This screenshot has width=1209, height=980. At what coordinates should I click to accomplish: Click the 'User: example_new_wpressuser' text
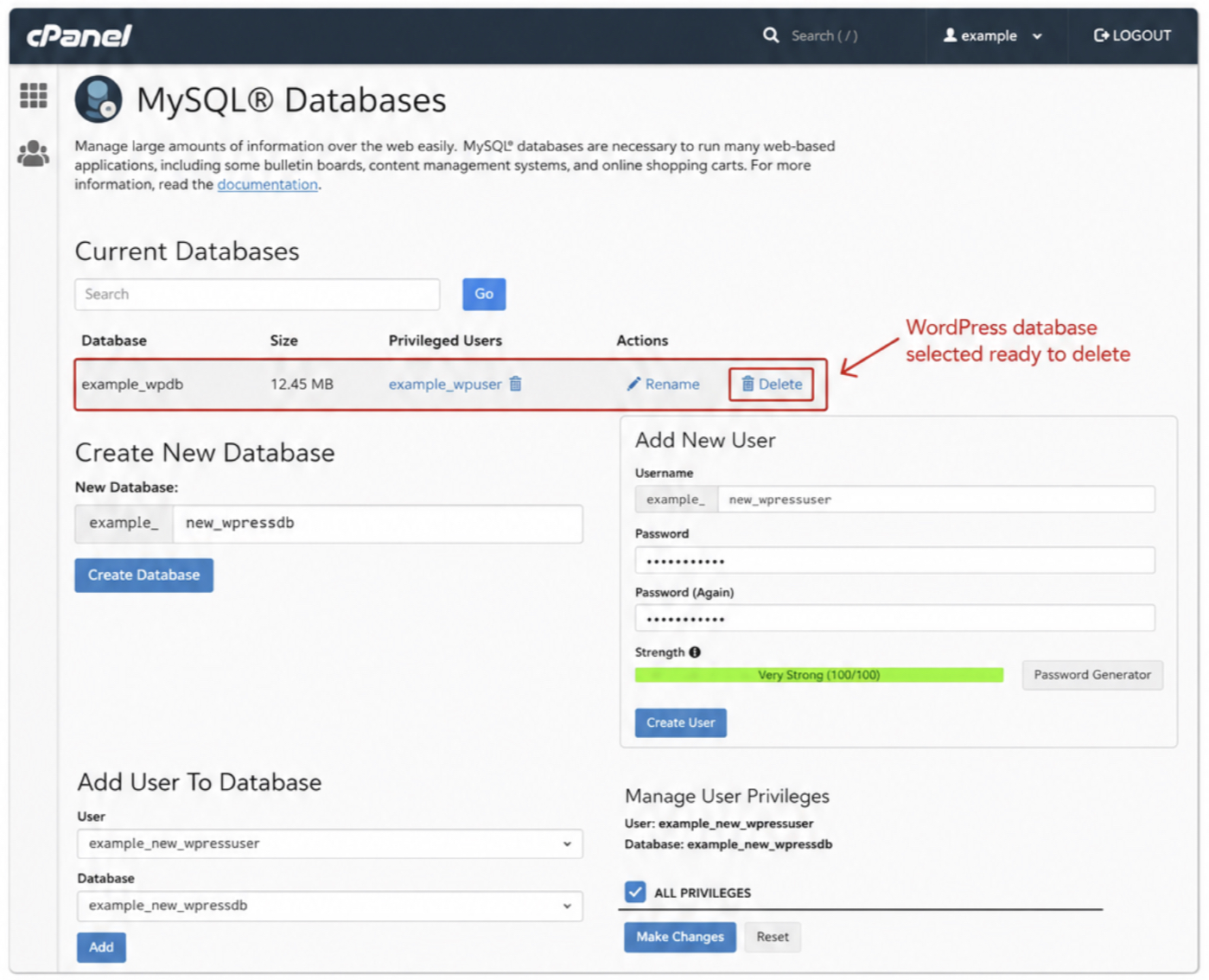click(x=719, y=824)
